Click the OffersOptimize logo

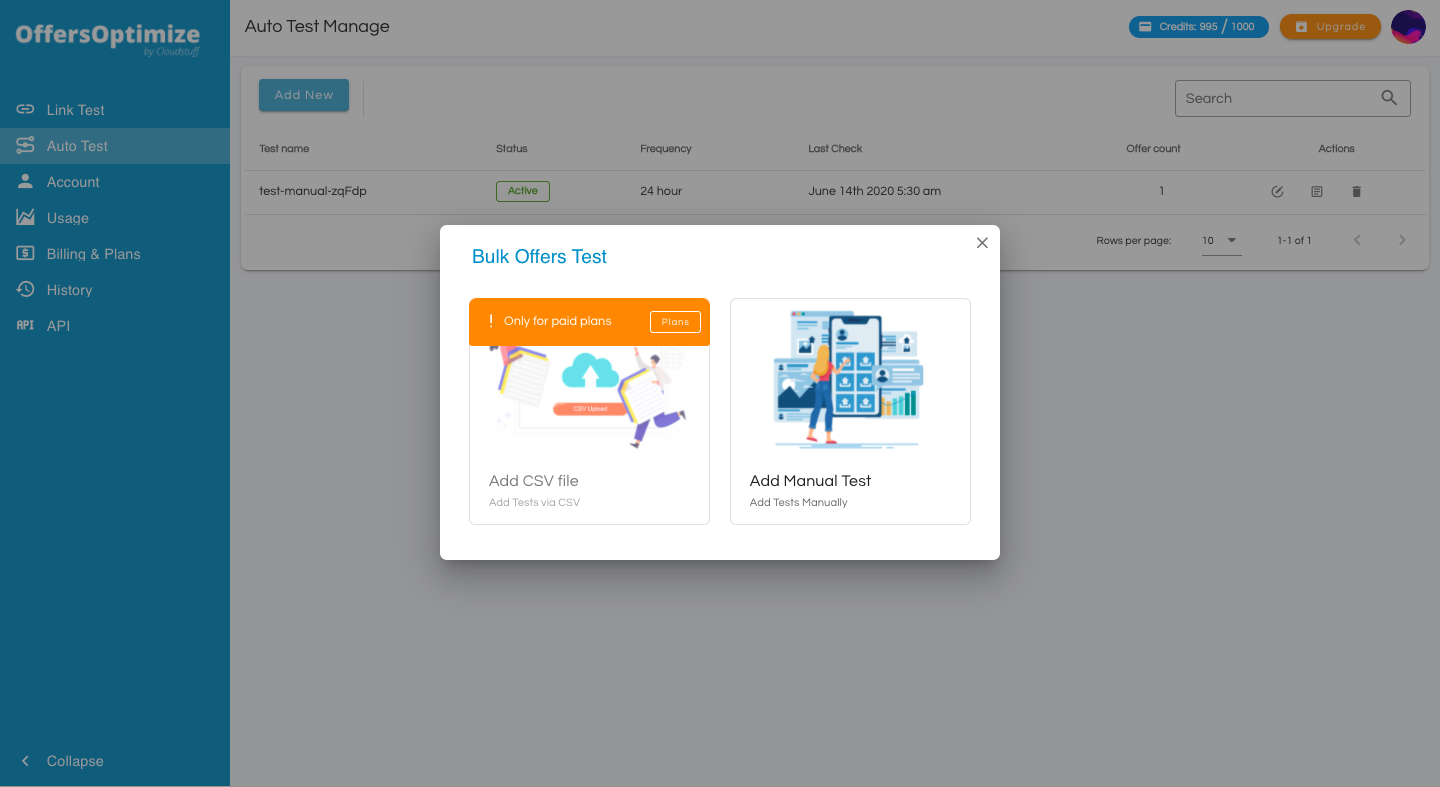click(108, 38)
